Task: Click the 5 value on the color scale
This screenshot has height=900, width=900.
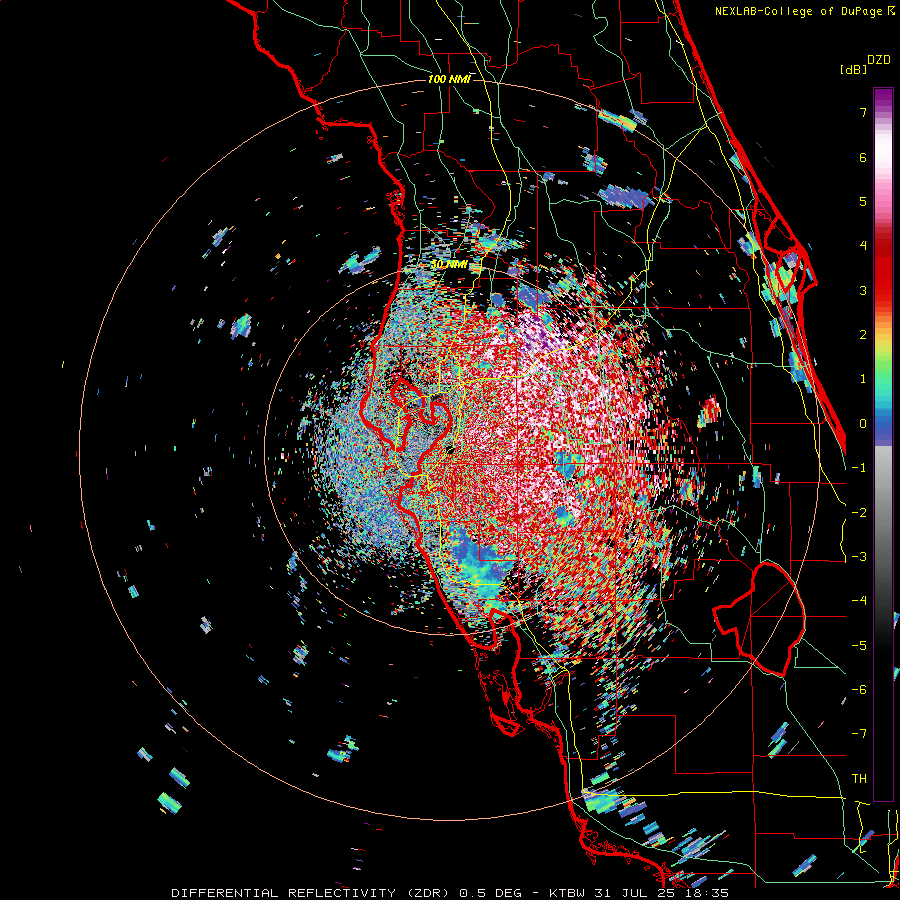Action: tap(863, 201)
